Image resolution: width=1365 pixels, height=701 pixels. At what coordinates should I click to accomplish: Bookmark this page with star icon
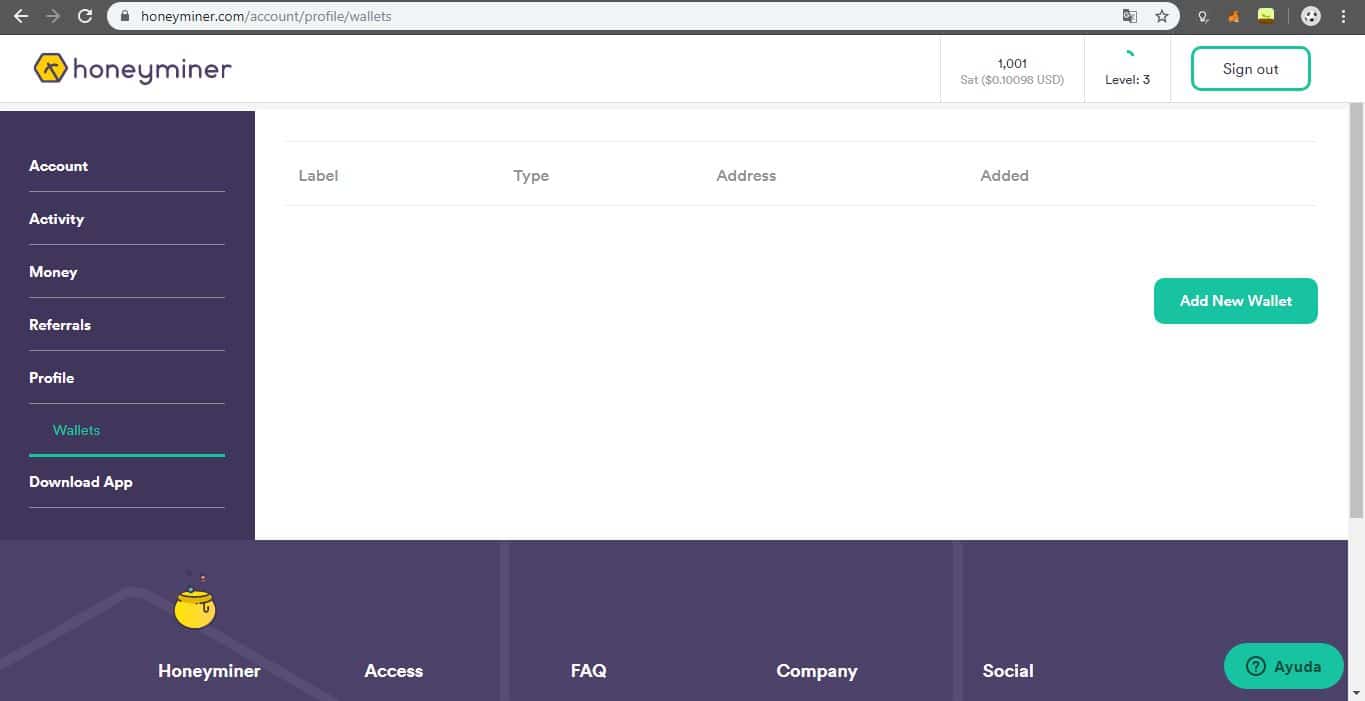1161,16
